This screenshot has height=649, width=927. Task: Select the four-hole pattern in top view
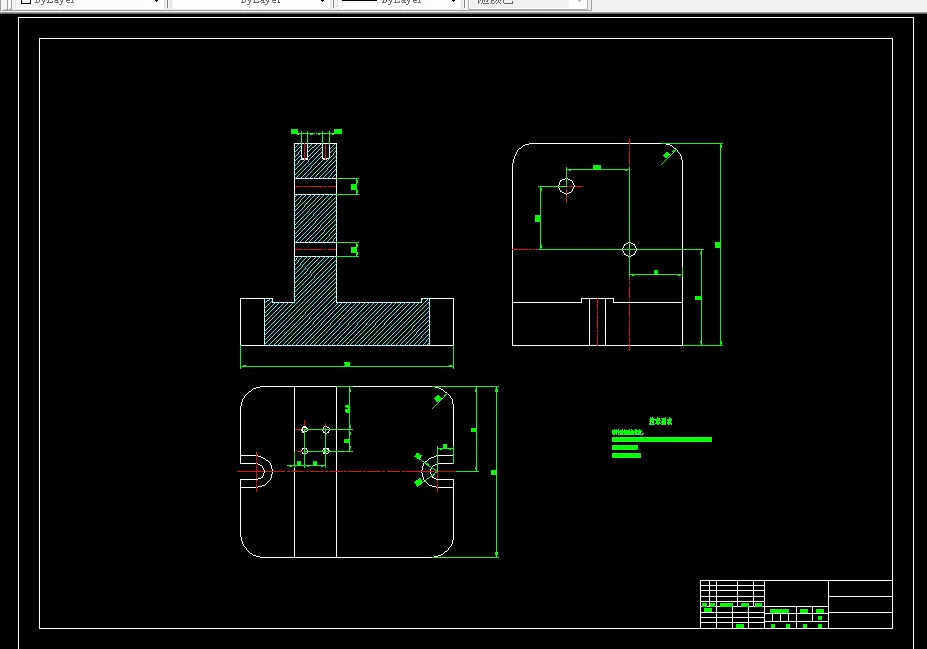[315, 440]
